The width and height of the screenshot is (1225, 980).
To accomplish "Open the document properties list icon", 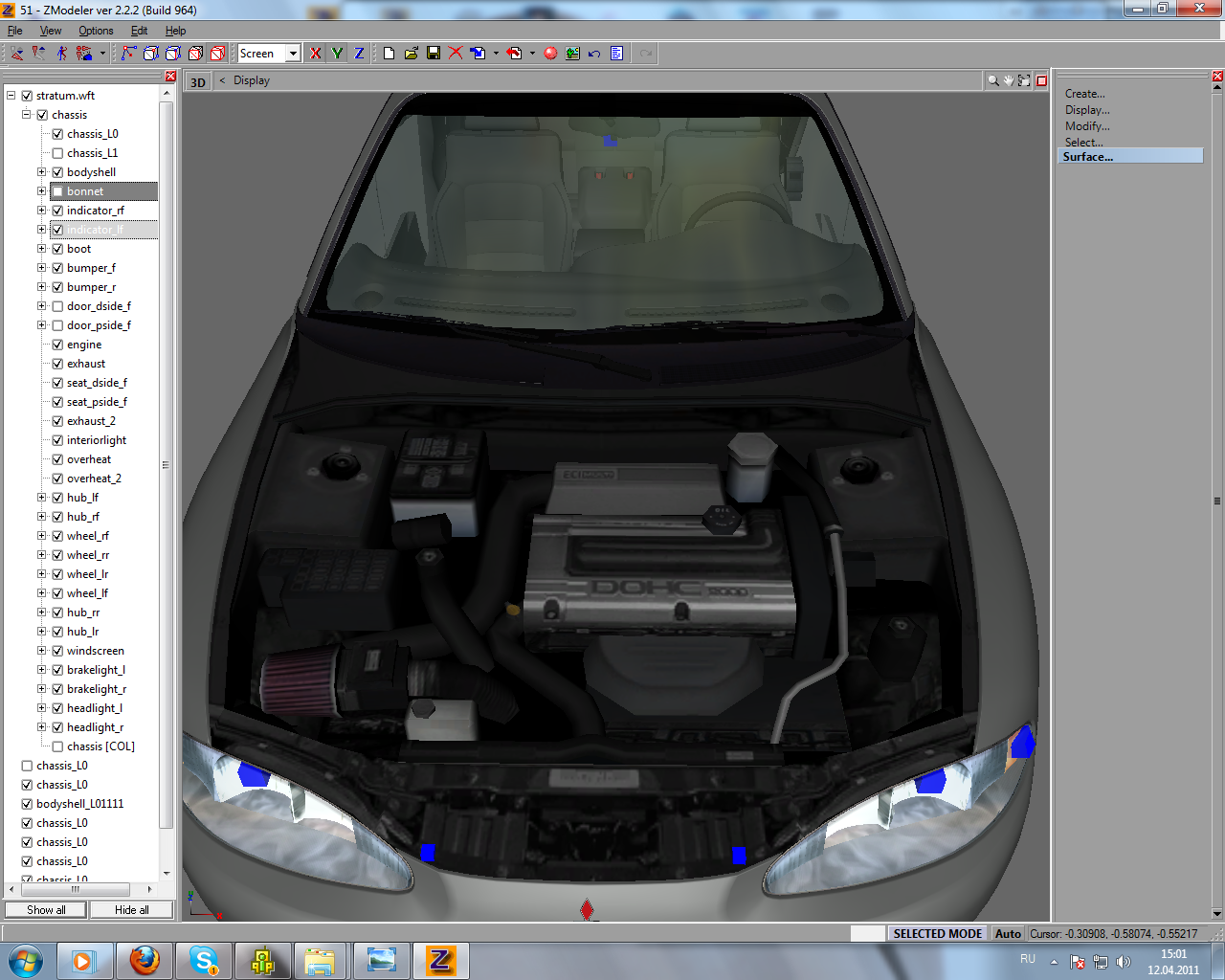I will [x=616, y=54].
